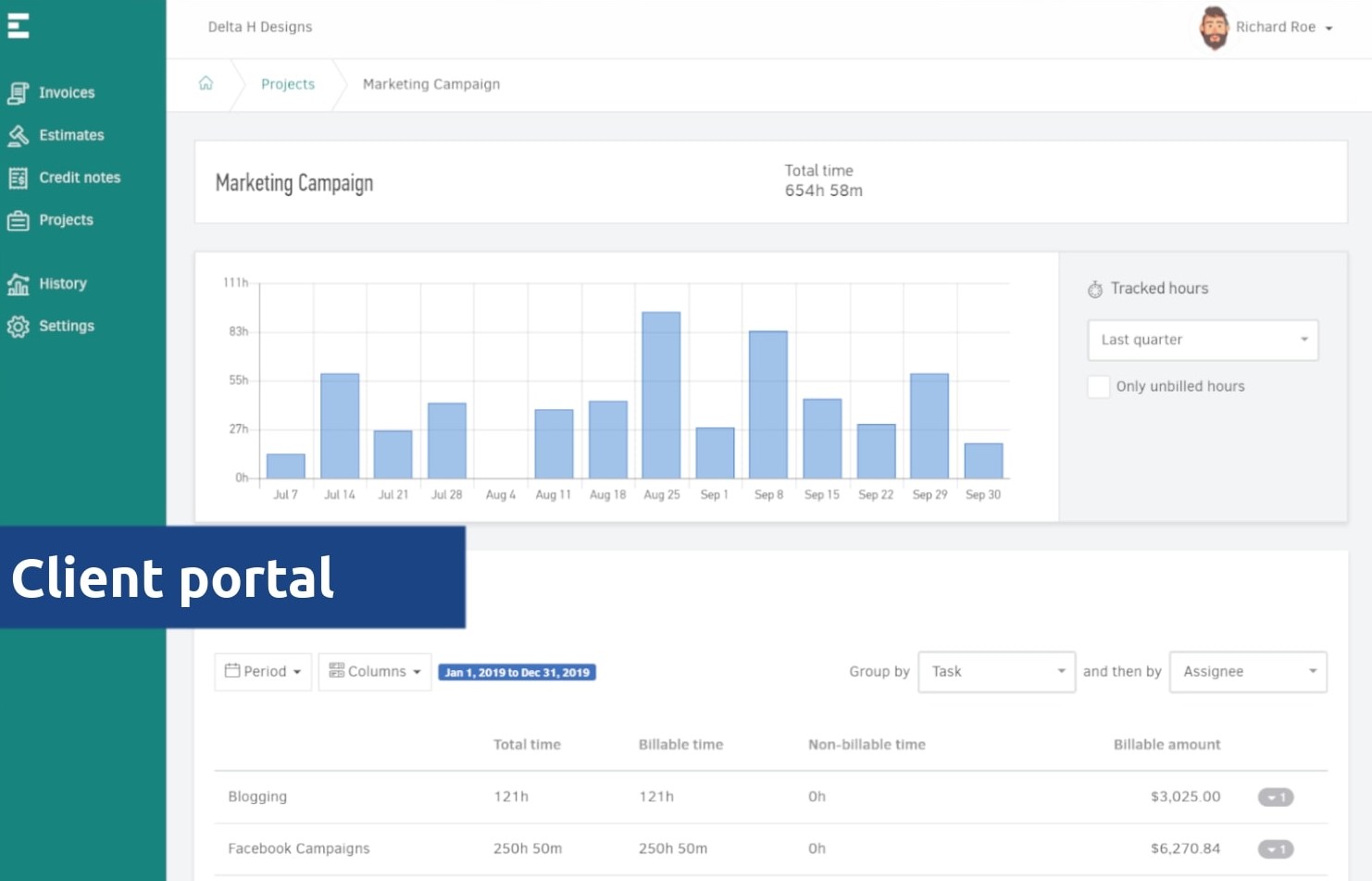Open Invoices in the sidebar
The width and height of the screenshot is (1372, 881).
point(67,93)
